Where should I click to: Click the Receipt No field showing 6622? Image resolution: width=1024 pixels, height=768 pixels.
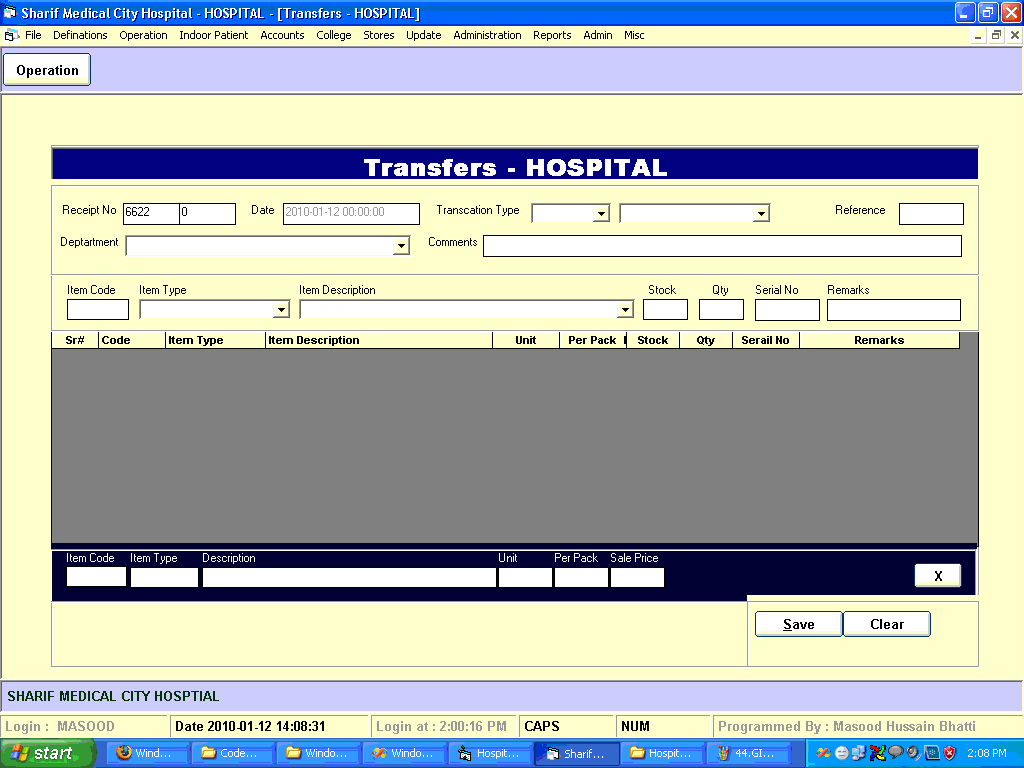point(151,213)
